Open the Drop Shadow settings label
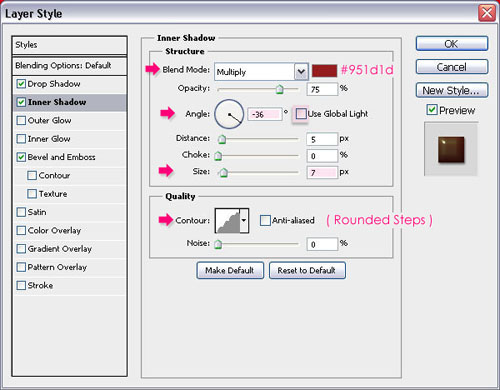Image resolution: width=500 pixels, height=390 pixels. 54,84
